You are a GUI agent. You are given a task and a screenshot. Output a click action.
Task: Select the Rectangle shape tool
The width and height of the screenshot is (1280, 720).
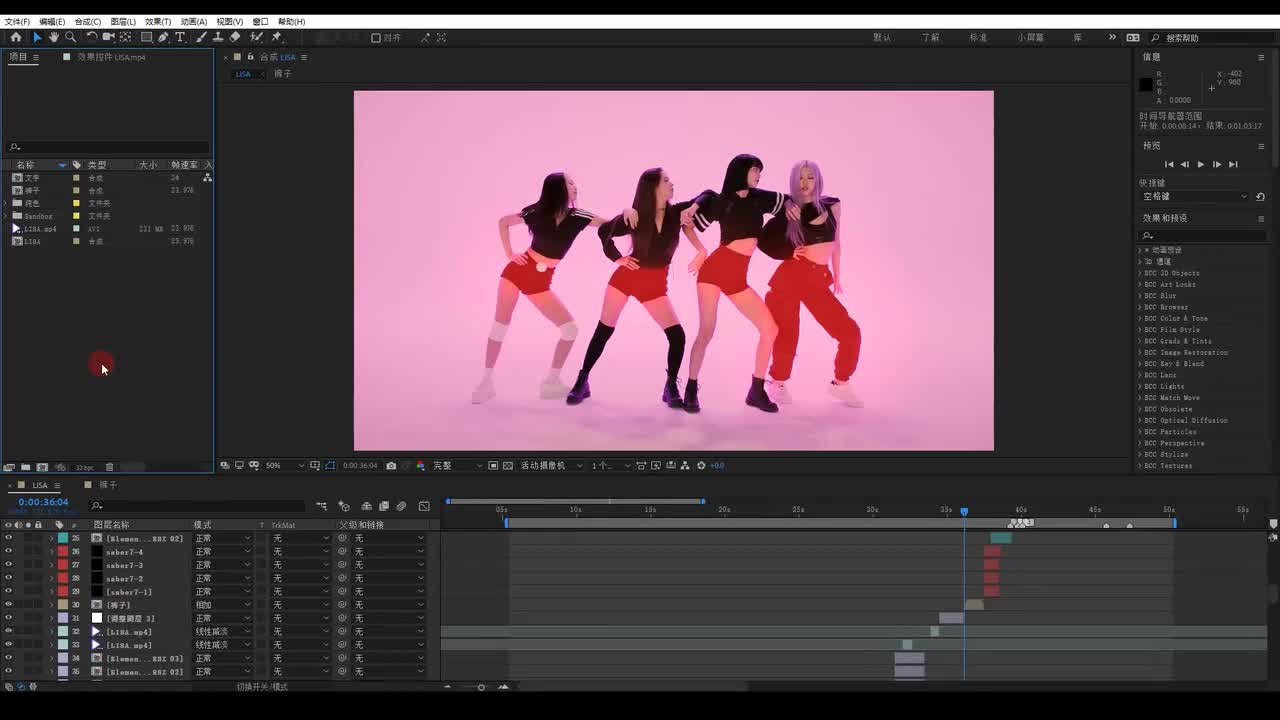[x=146, y=37]
